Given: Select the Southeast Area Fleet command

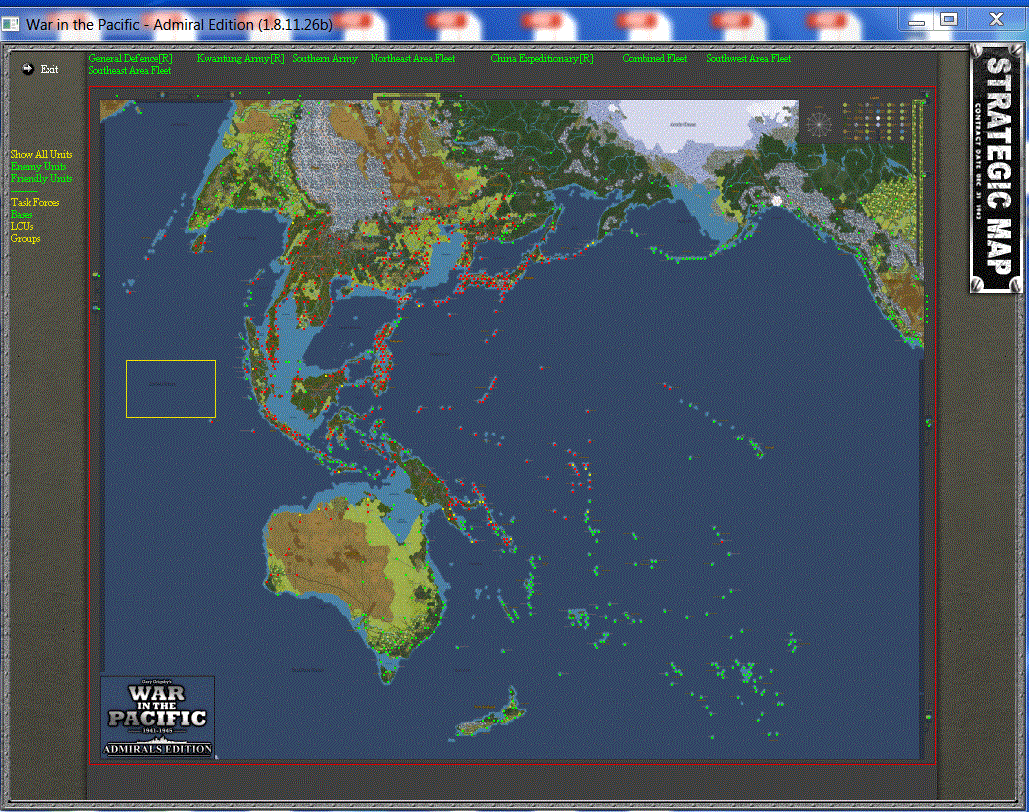Looking at the screenshot, I should (130, 70).
